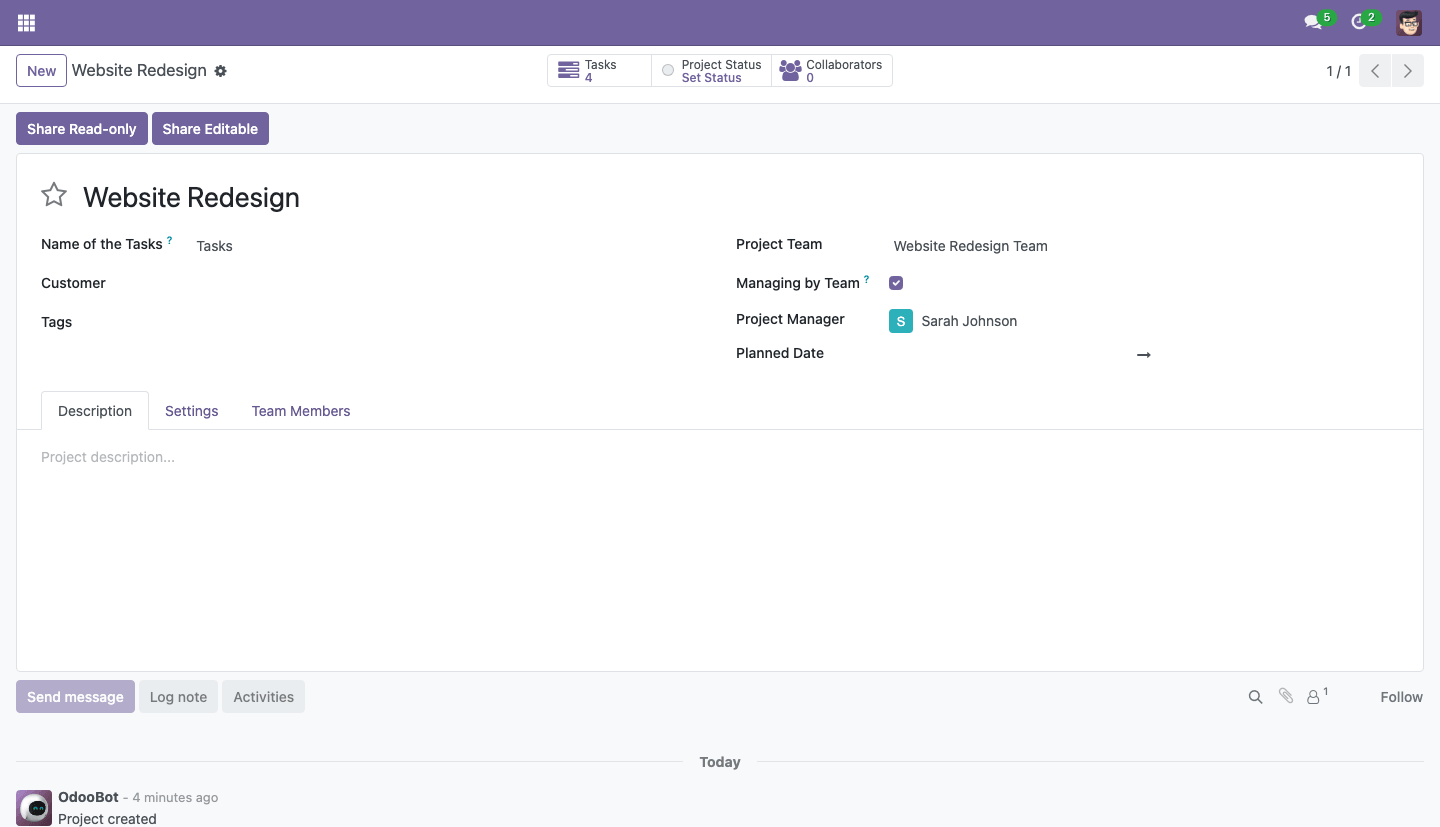Switch to the Description tab
The height and width of the screenshot is (827, 1440).
click(x=95, y=411)
